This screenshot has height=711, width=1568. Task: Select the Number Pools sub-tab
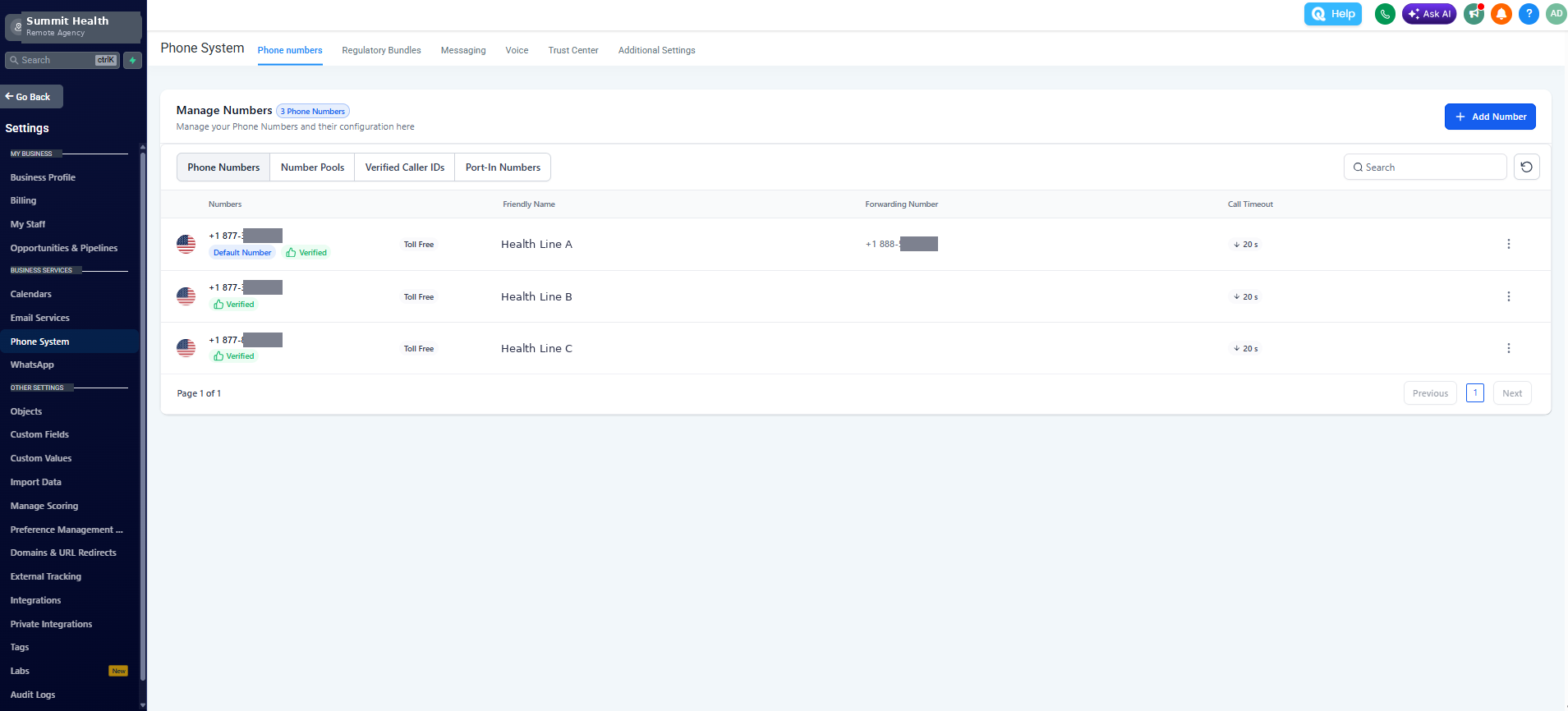312,167
